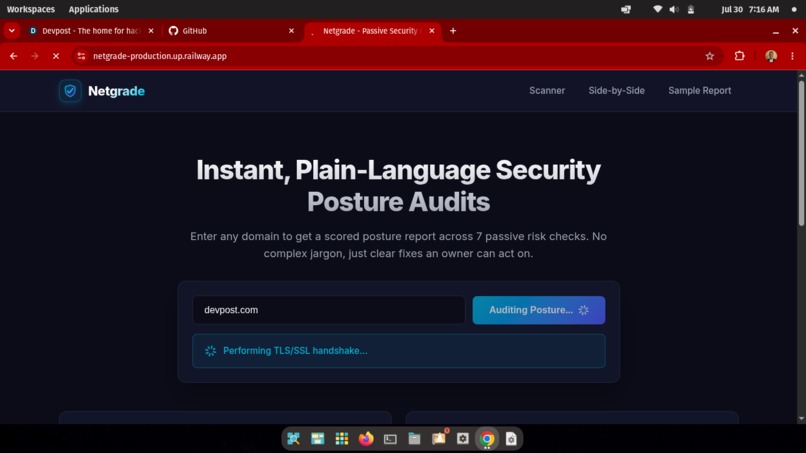Screen dimensions: 806x453
Task: Open the Applications panel menu
Action: pyautogui.click(x=94, y=9)
